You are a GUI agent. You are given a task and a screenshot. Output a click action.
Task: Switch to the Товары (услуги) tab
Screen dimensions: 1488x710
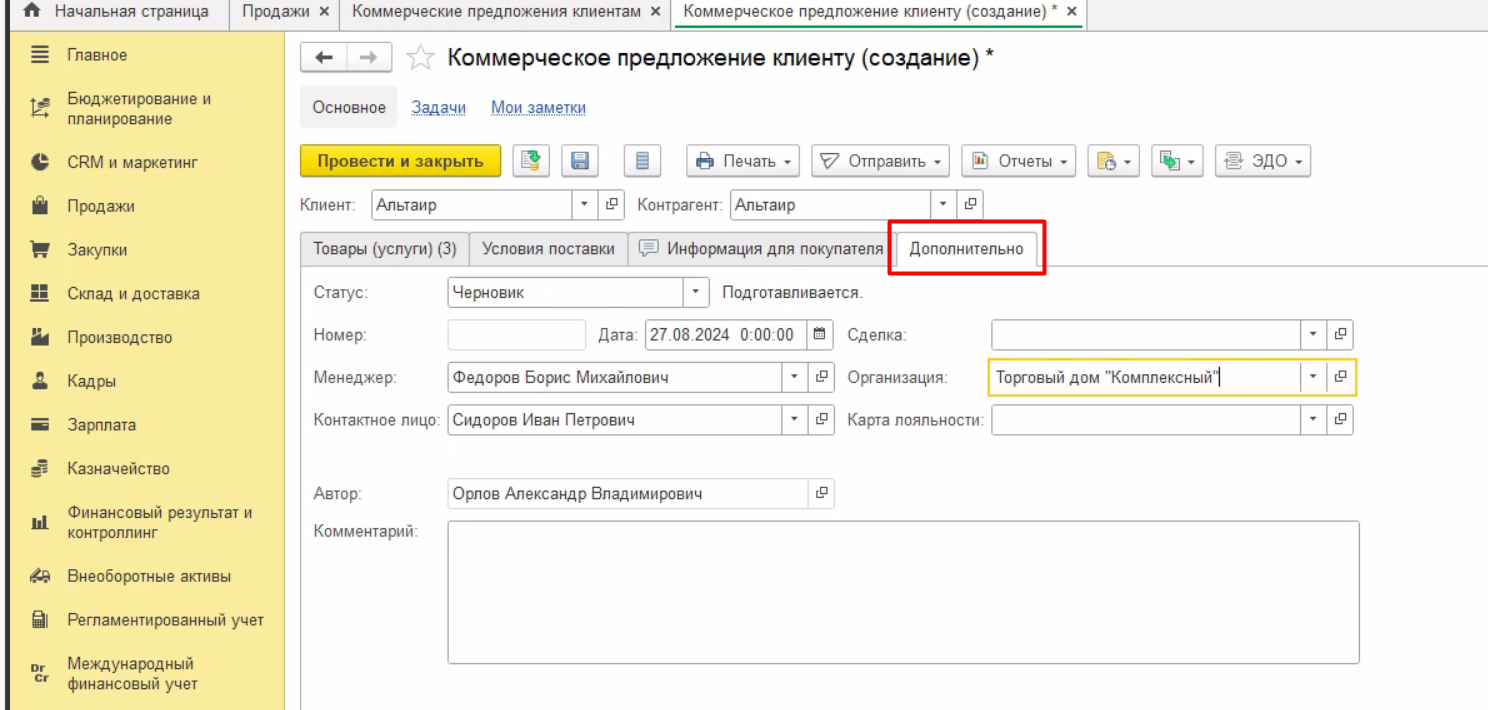pos(384,249)
